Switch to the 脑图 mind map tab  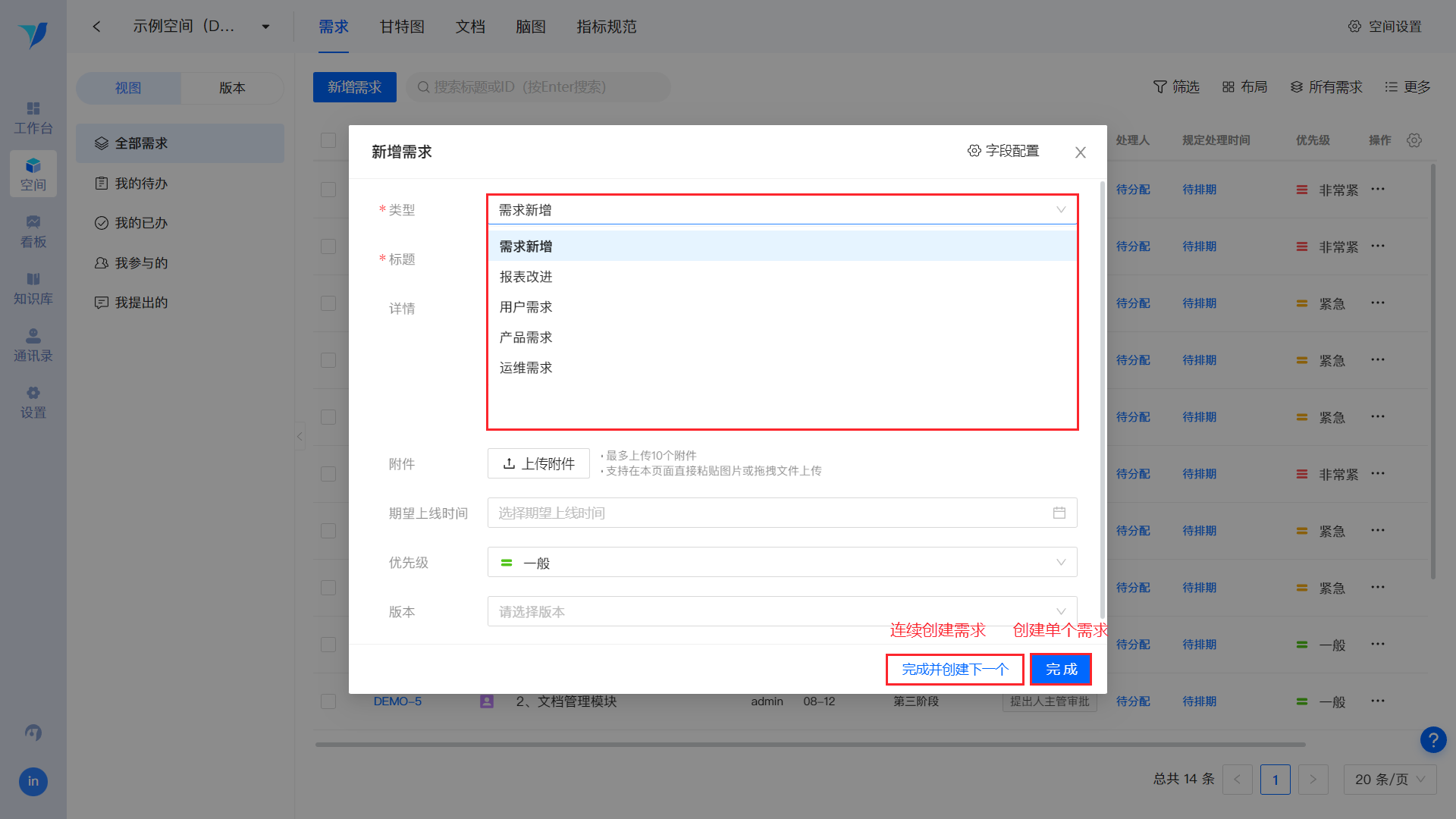[x=530, y=27]
